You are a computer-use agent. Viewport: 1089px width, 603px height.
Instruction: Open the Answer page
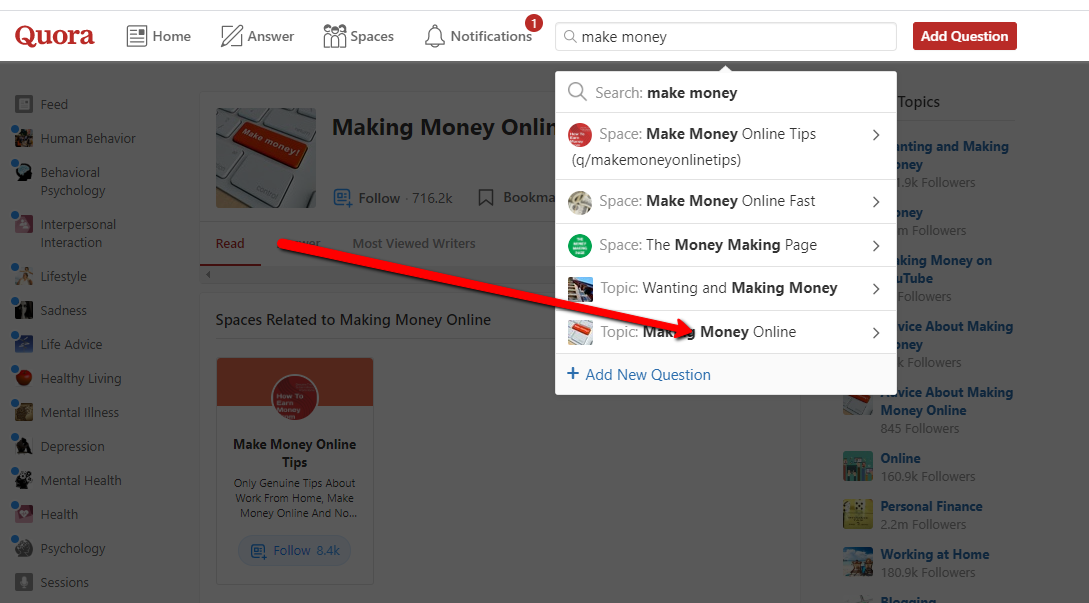pos(257,36)
